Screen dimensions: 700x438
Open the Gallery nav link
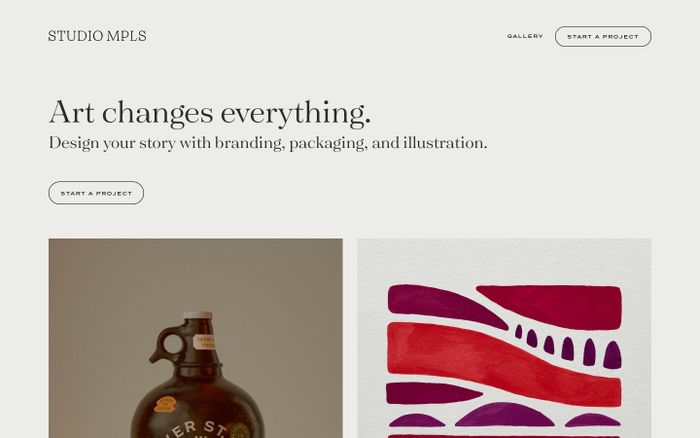point(525,36)
